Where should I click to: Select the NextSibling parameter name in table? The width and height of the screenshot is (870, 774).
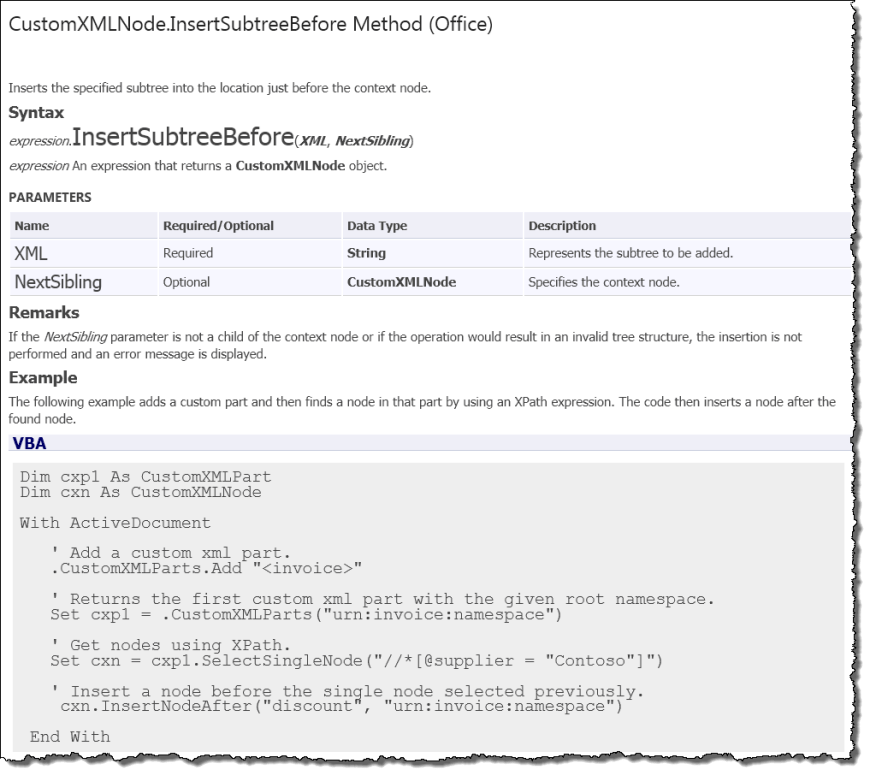click(56, 282)
